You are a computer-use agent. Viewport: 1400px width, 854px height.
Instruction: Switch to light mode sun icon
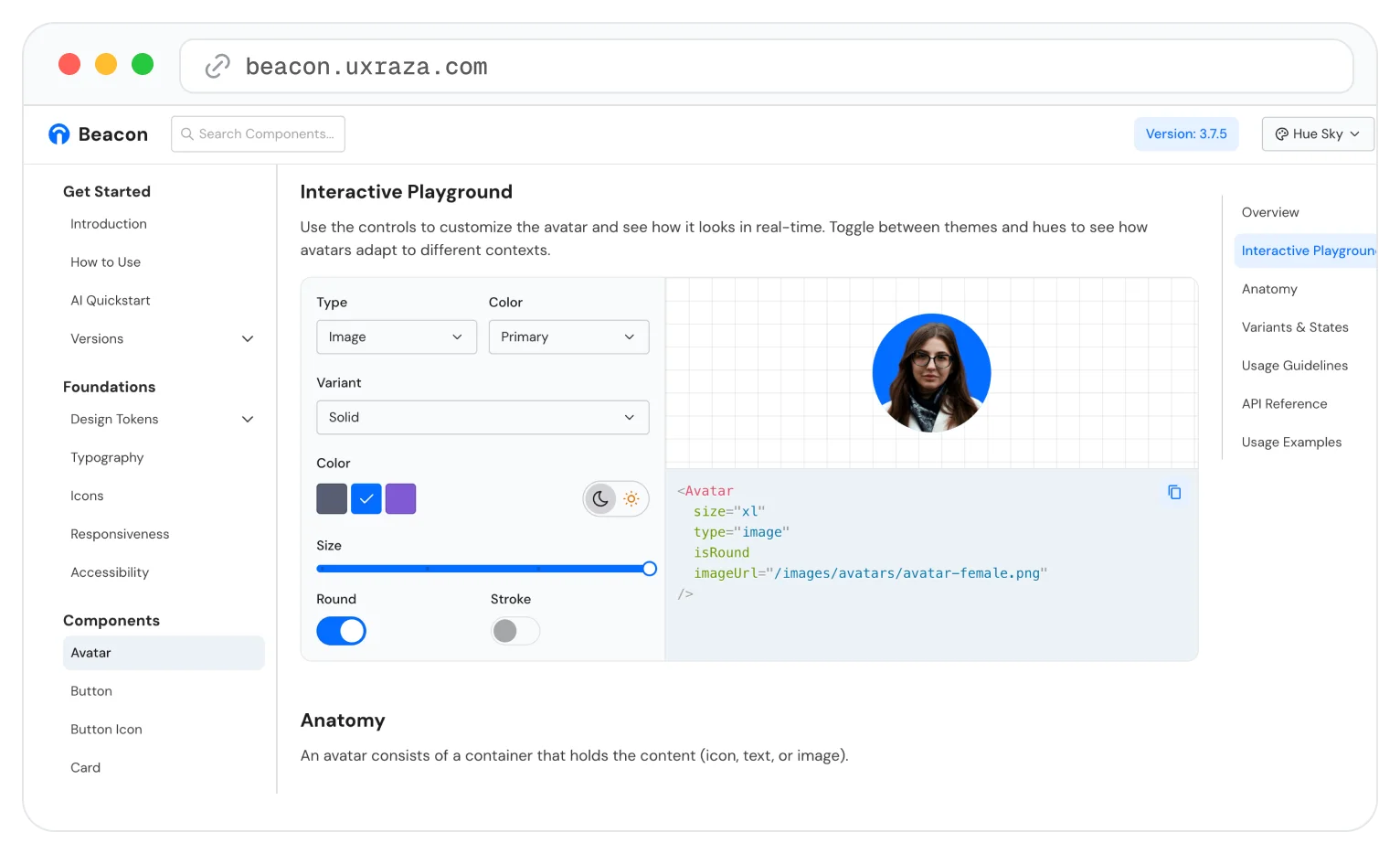[x=631, y=498]
